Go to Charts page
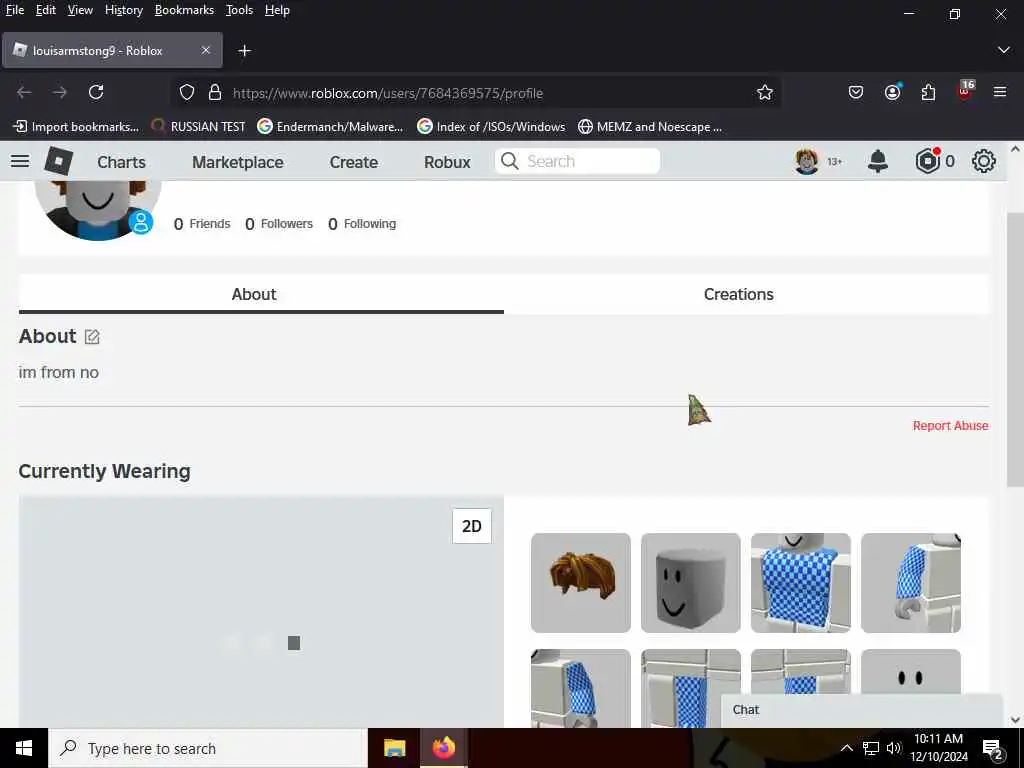Viewport: 1024px width, 768px height. (x=121, y=162)
